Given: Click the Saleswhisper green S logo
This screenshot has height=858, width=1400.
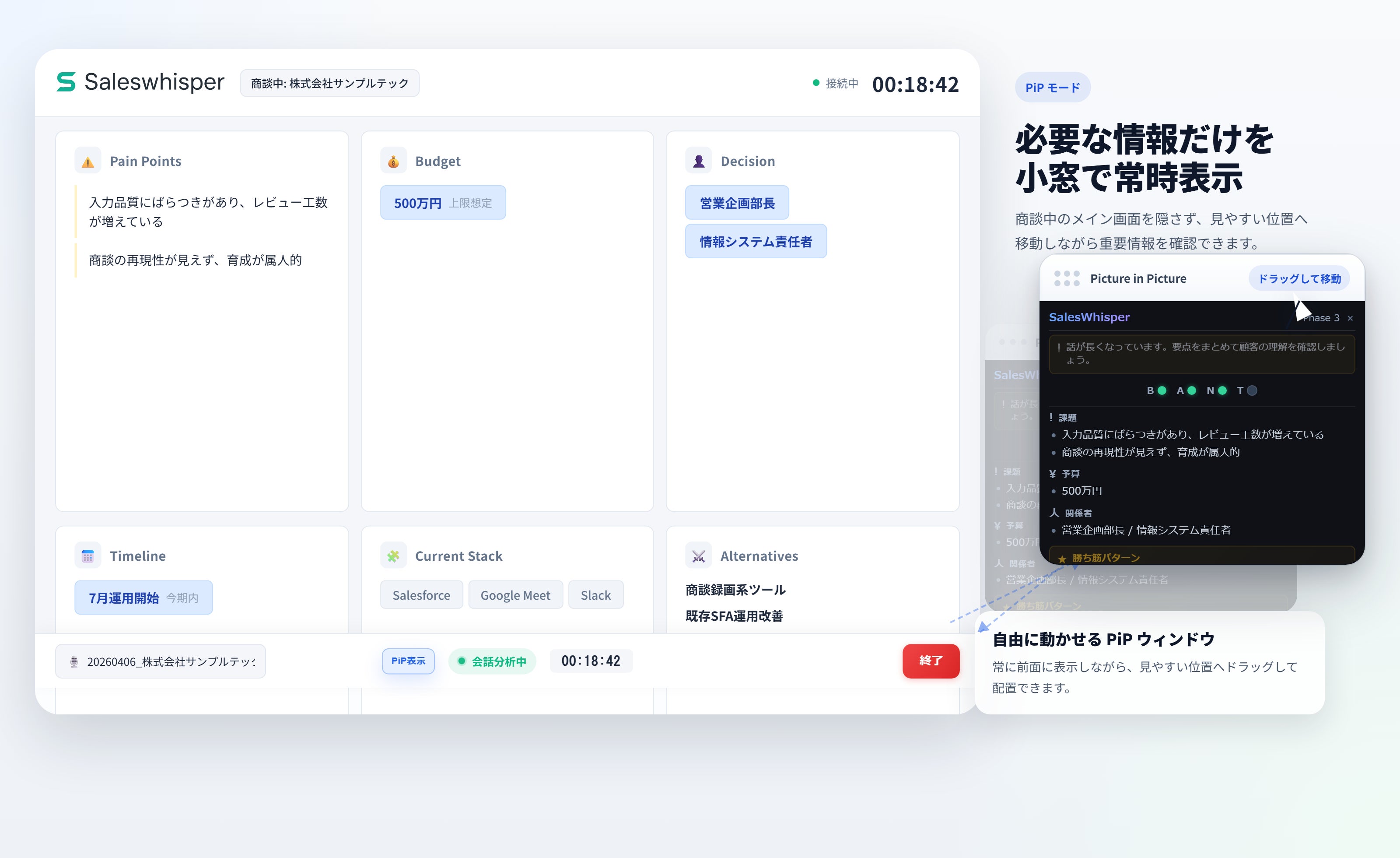Looking at the screenshot, I should [66, 82].
